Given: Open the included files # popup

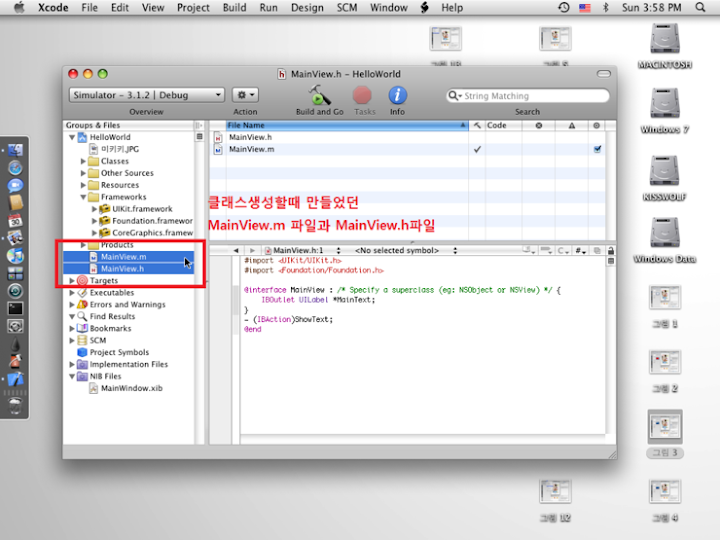Looking at the screenshot, I should (581, 251).
